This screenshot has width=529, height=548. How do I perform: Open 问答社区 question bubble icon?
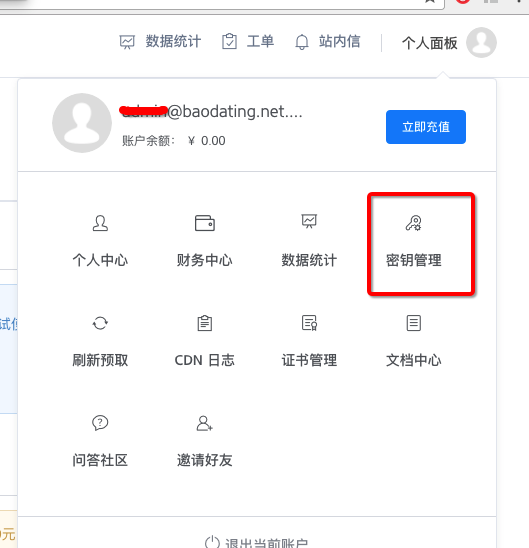pos(100,423)
